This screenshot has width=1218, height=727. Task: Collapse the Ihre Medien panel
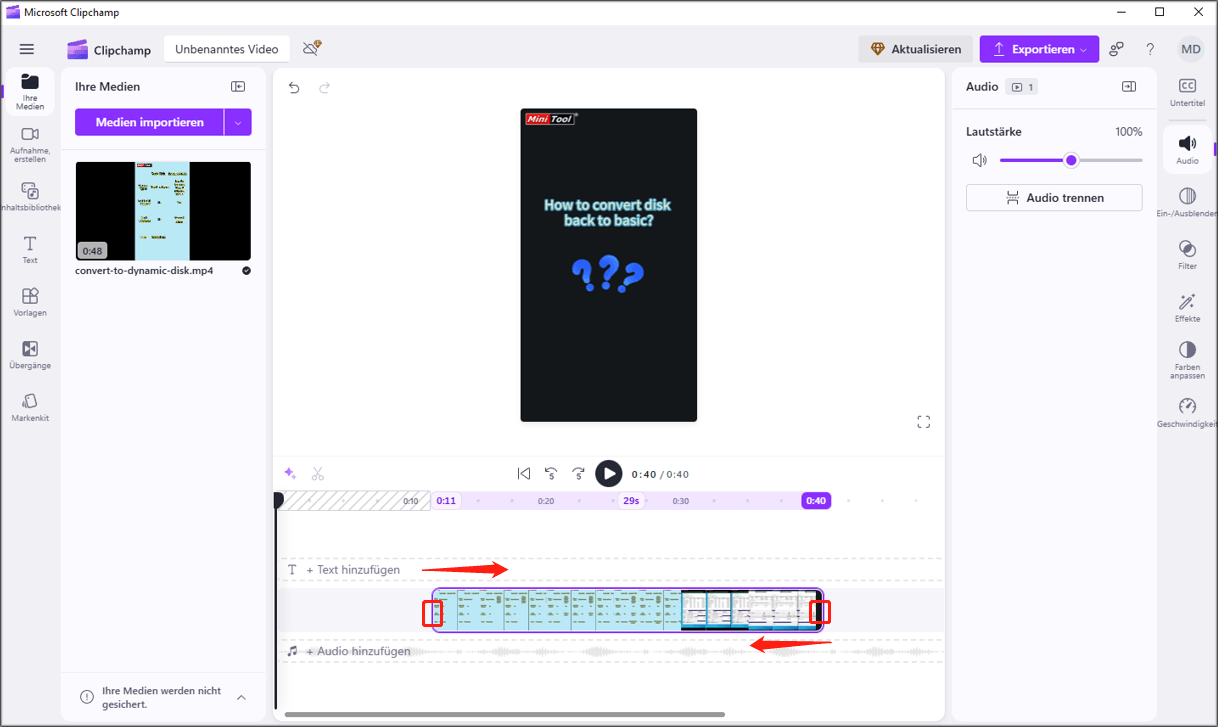point(238,87)
